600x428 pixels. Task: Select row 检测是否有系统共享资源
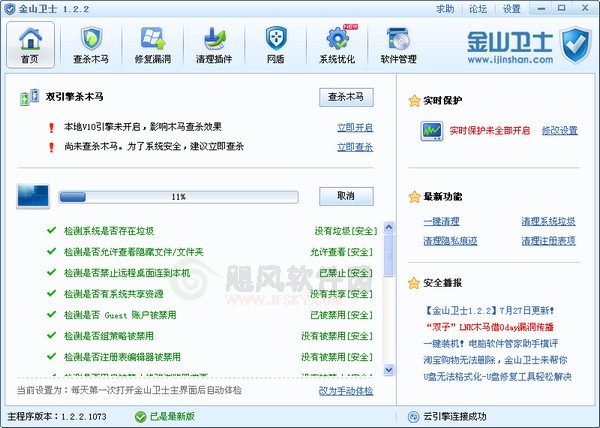[x=211, y=294]
